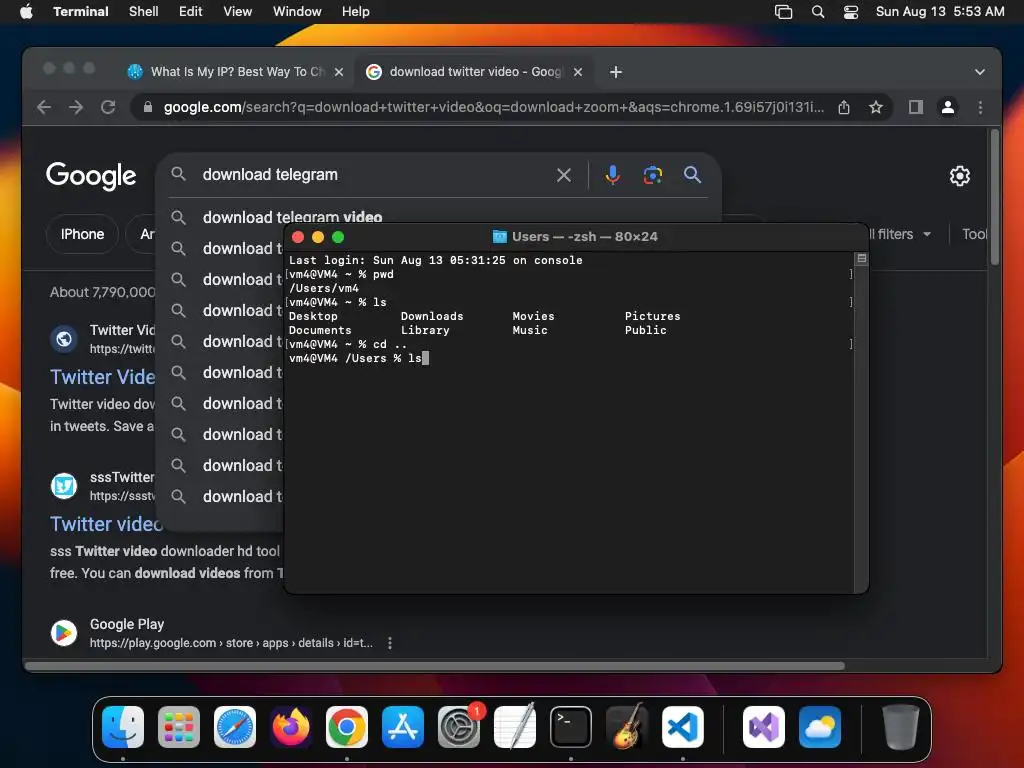Expand the All filters dropdown
The width and height of the screenshot is (1024, 768).
(900, 234)
